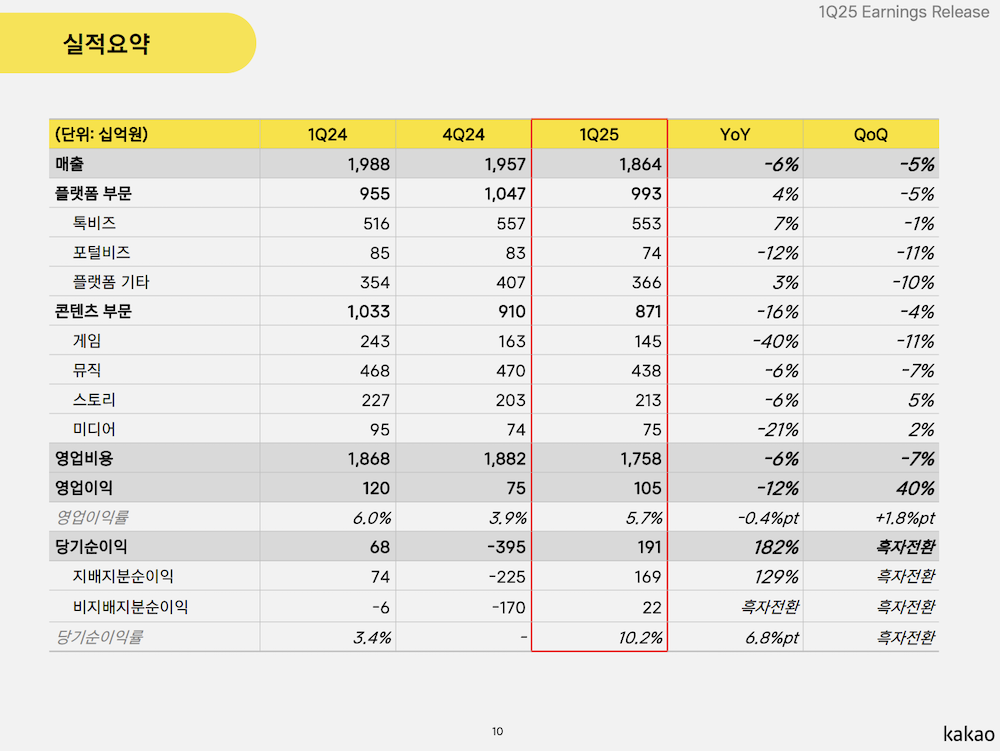This screenshot has width=1000, height=751.
Task: Click the 1Q25 Earnings Release header text
Action: tap(903, 12)
